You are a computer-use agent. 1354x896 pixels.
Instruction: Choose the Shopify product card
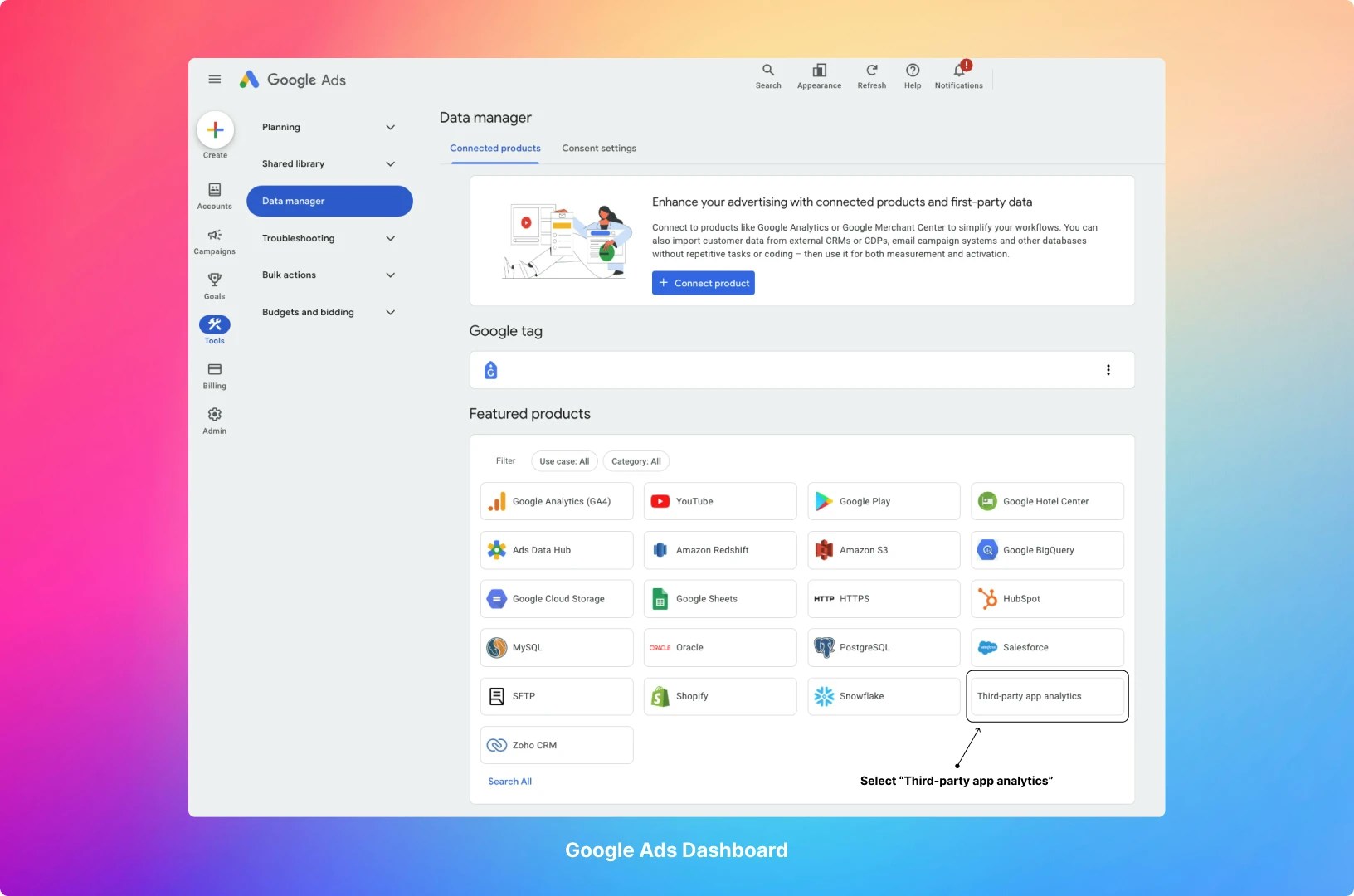point(720,696)
